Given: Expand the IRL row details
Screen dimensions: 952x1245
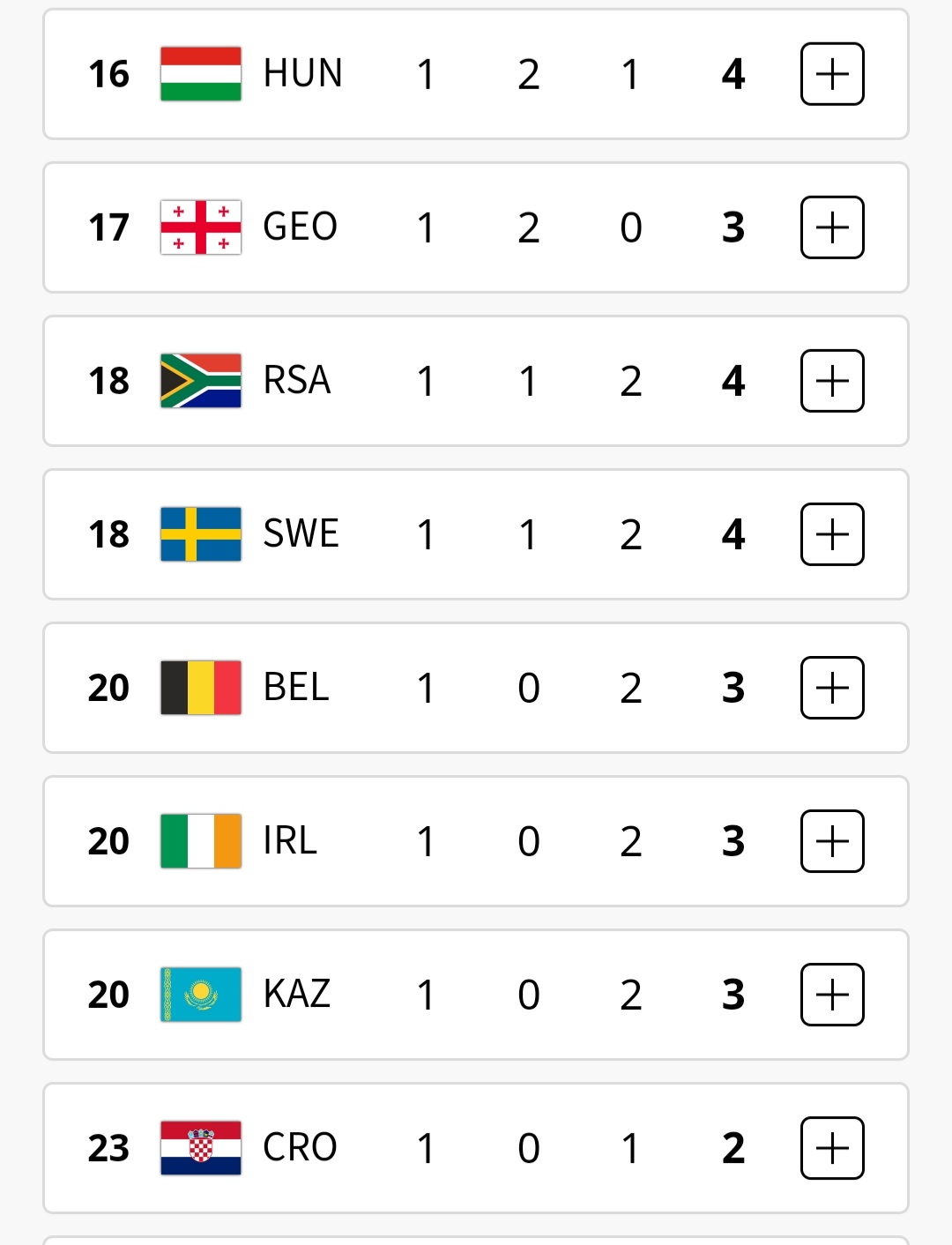Looking at the screenshot, I should pos(832,841).
